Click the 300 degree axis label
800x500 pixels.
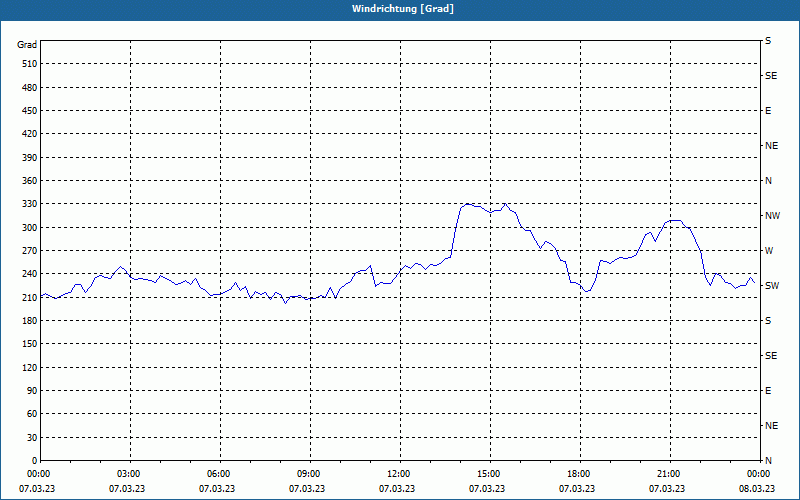tap(29, 228)
